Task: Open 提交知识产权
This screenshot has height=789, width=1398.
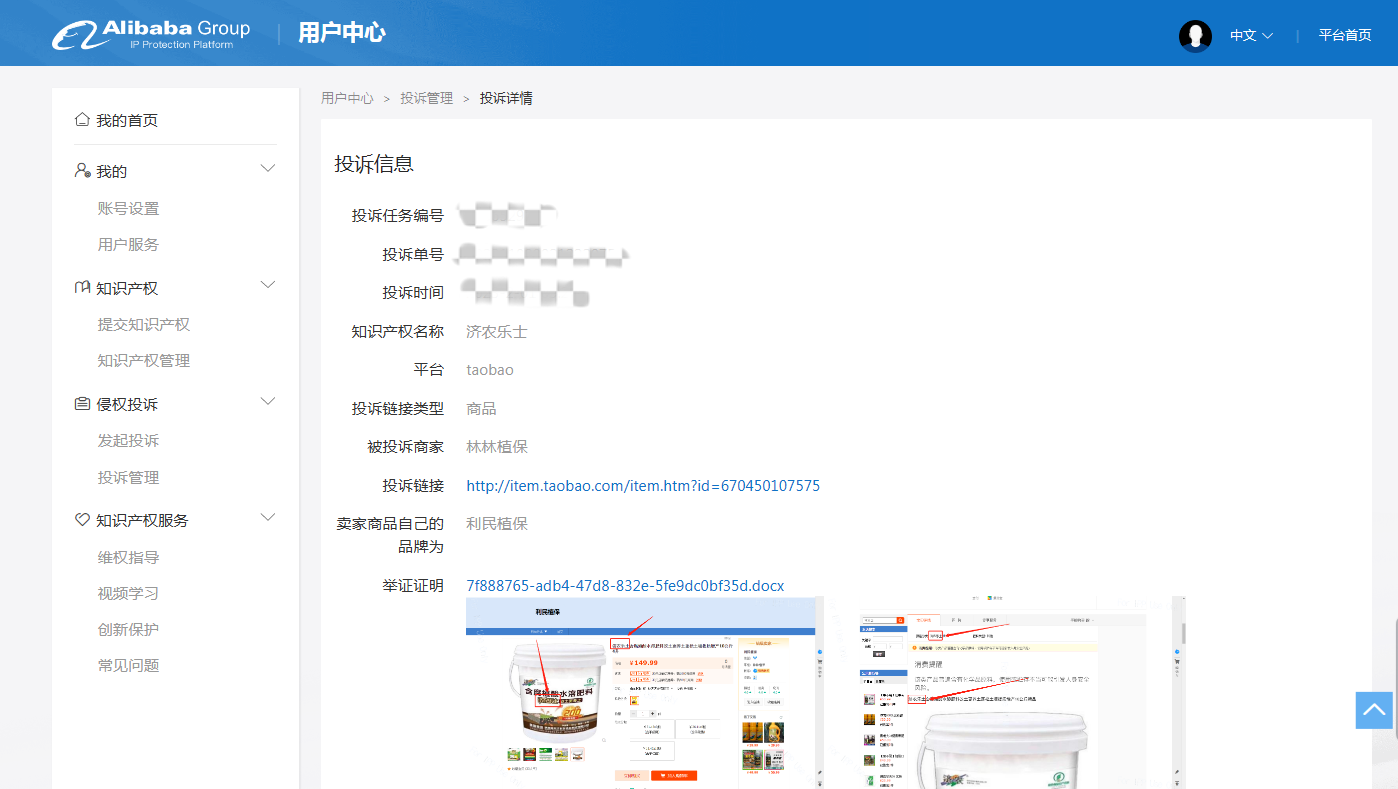Action: point(144,324)
